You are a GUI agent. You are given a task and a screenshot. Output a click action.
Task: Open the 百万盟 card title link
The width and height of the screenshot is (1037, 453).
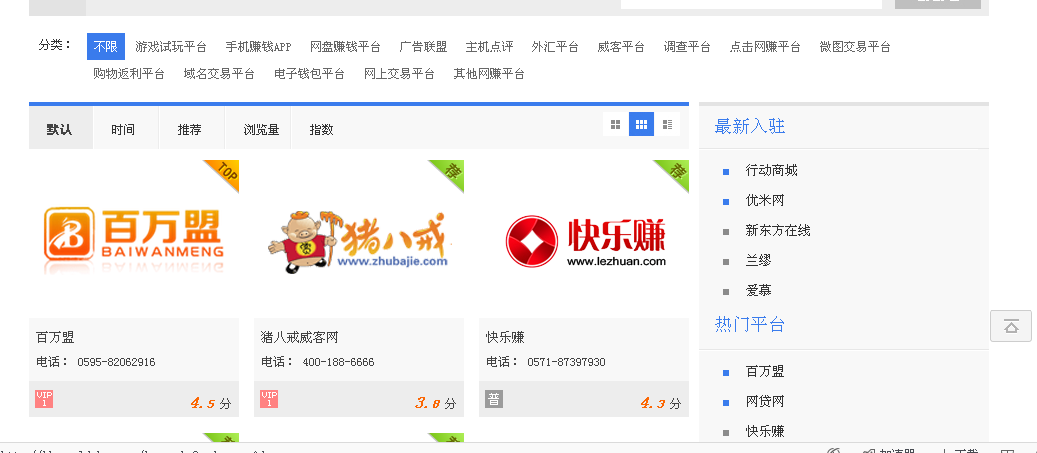[x=56, y=337]
